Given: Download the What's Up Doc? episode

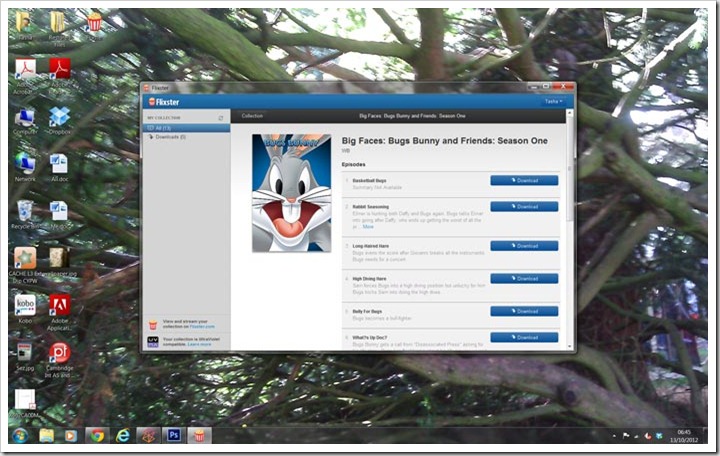Looking at the screenshot, I should (524, 338).
